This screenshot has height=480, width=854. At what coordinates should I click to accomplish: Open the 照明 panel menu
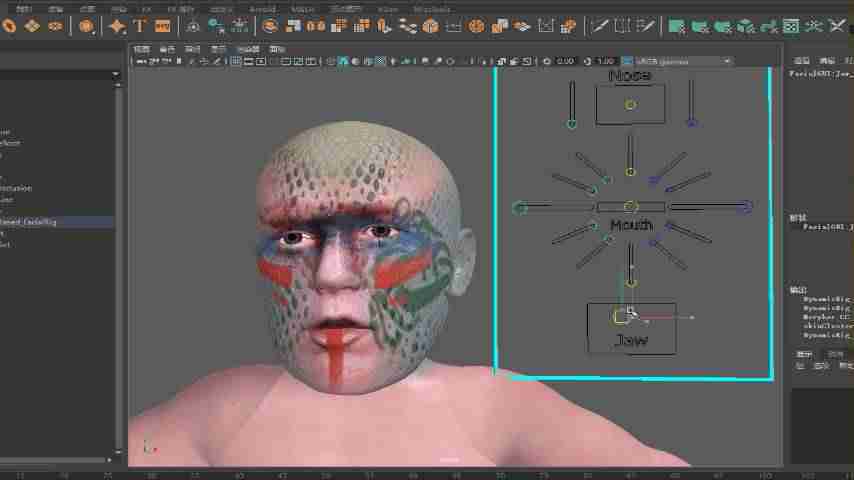pyautogui.click(x=192, y=50)
